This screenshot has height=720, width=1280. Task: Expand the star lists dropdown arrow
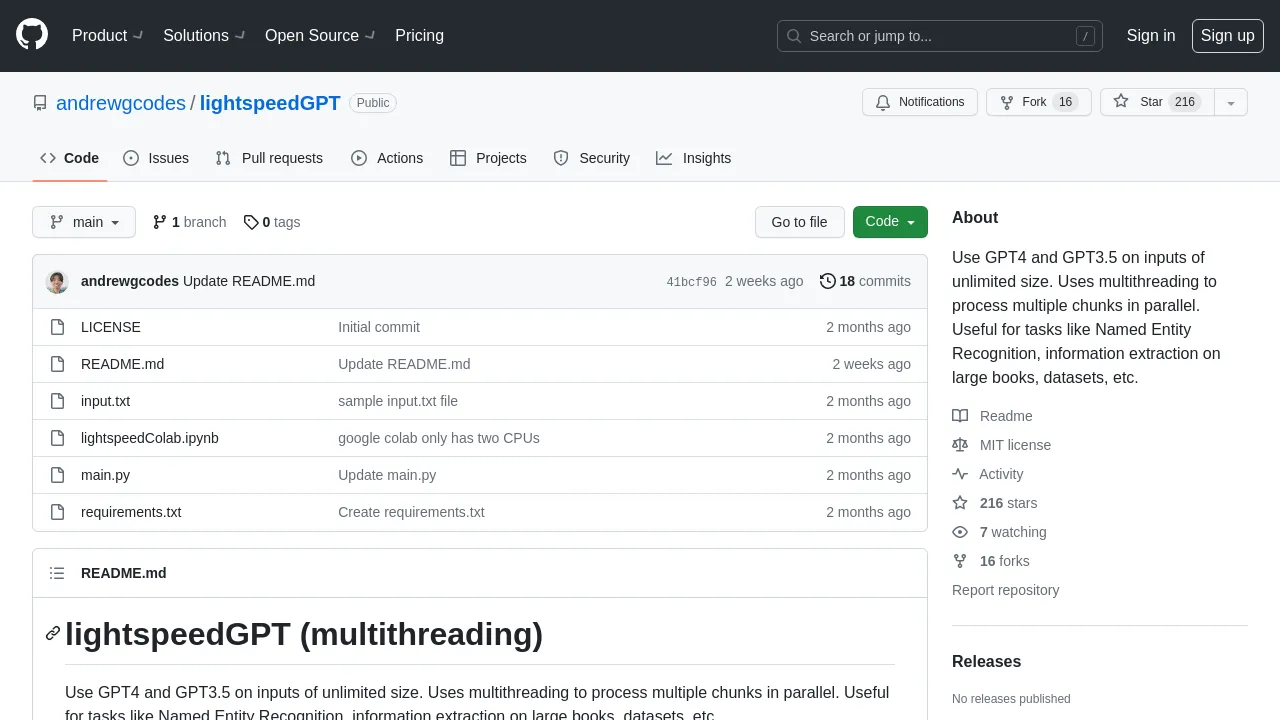(x=1231, y=102)
